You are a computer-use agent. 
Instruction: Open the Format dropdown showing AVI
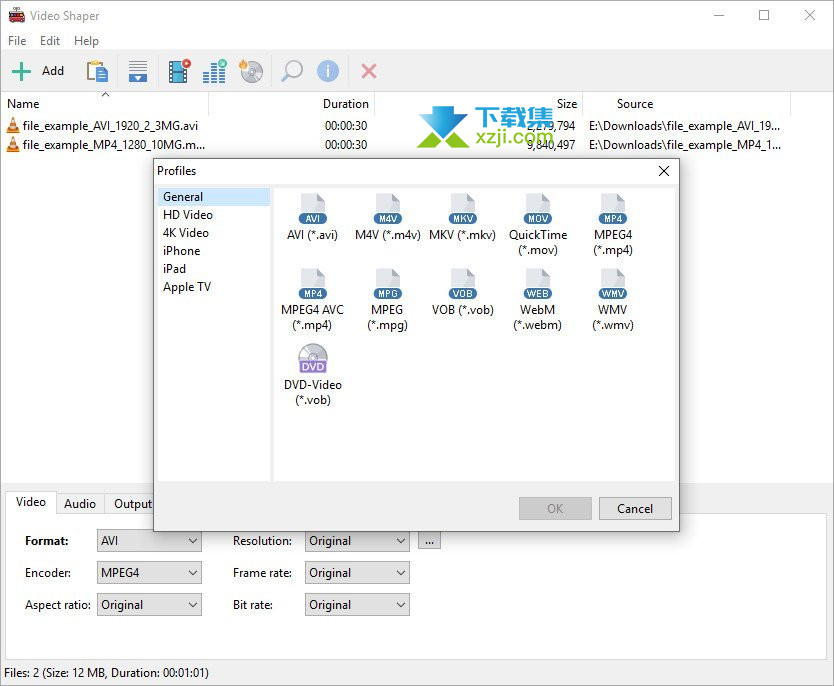pyautogui.click(x=149, y=541)
